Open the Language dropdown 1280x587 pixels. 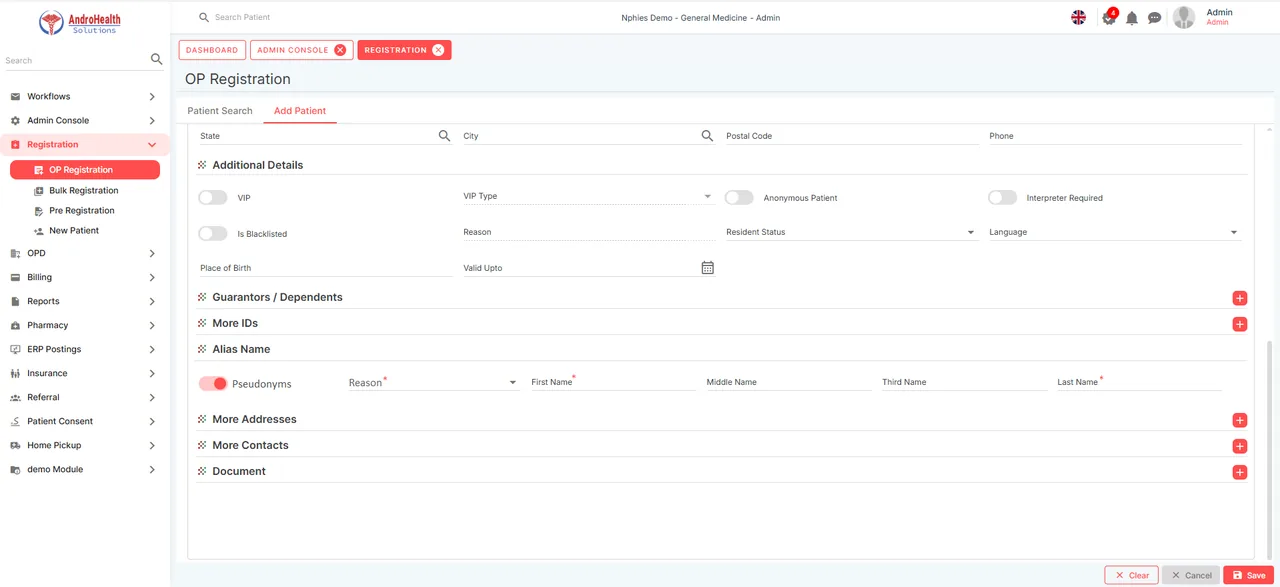point(1114,233)
